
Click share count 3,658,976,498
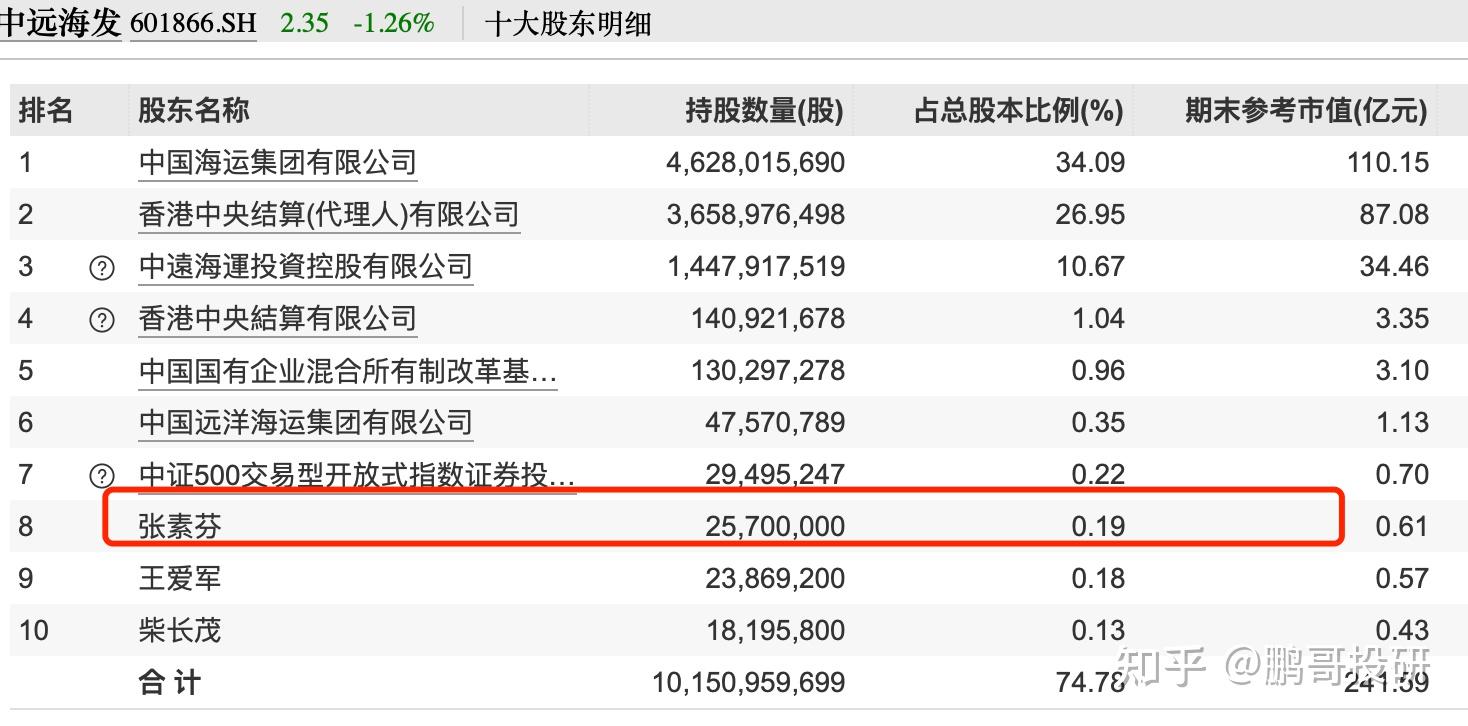click(x=756, y=215)
